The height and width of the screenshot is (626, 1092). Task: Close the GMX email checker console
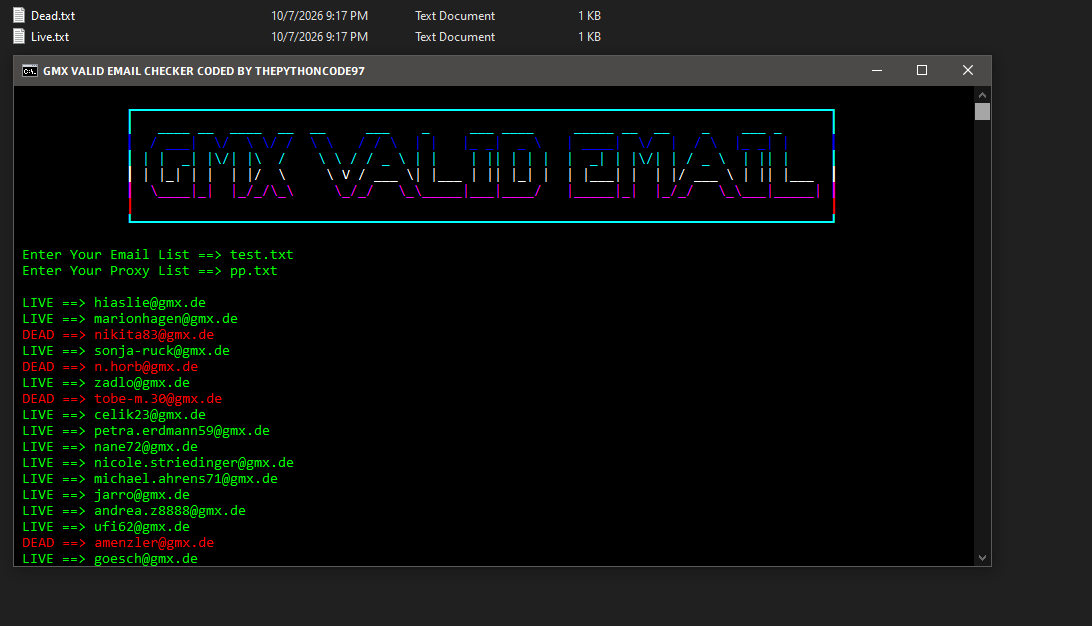click(967, 70)
